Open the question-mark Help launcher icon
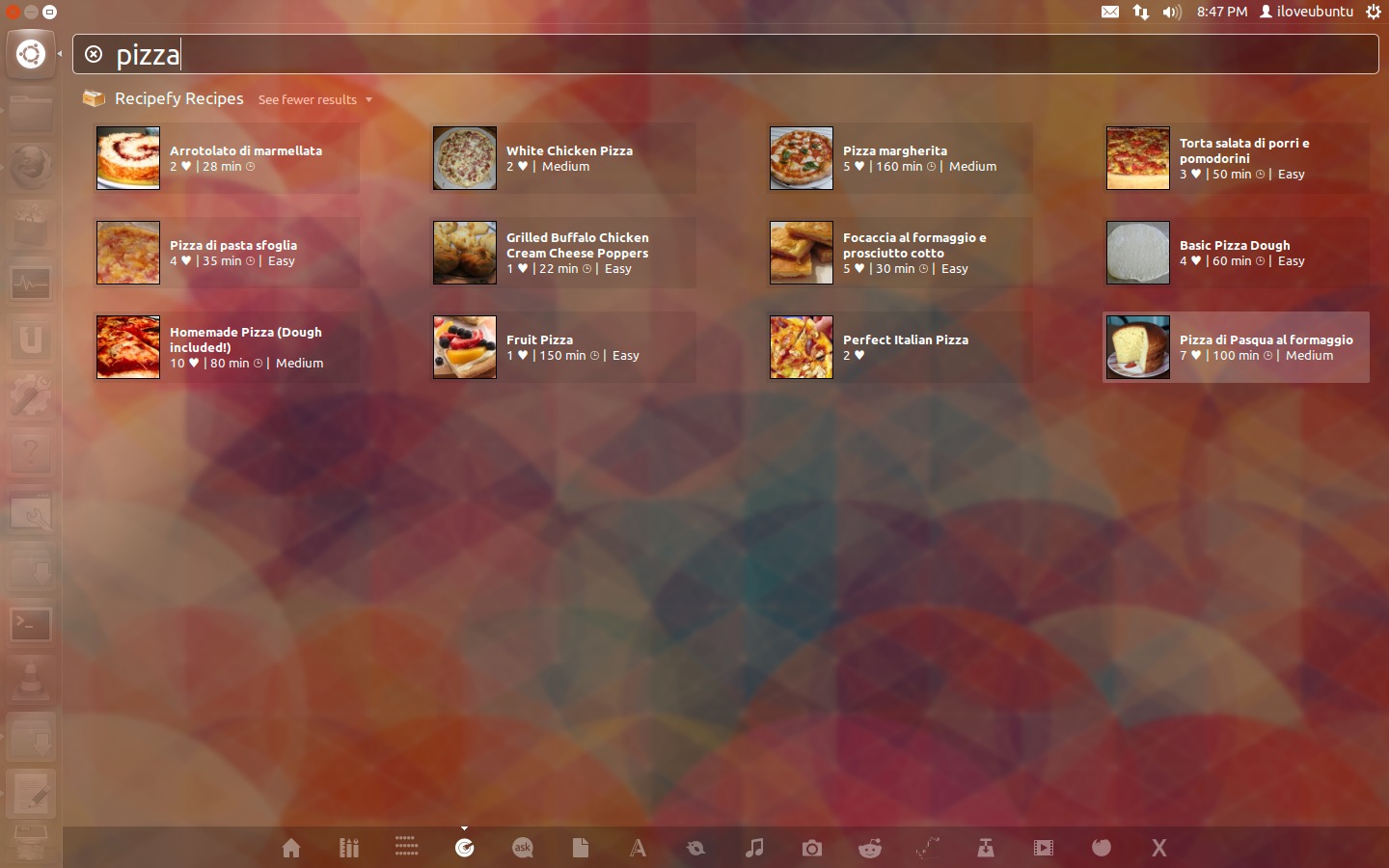 [x=31, y=453]
